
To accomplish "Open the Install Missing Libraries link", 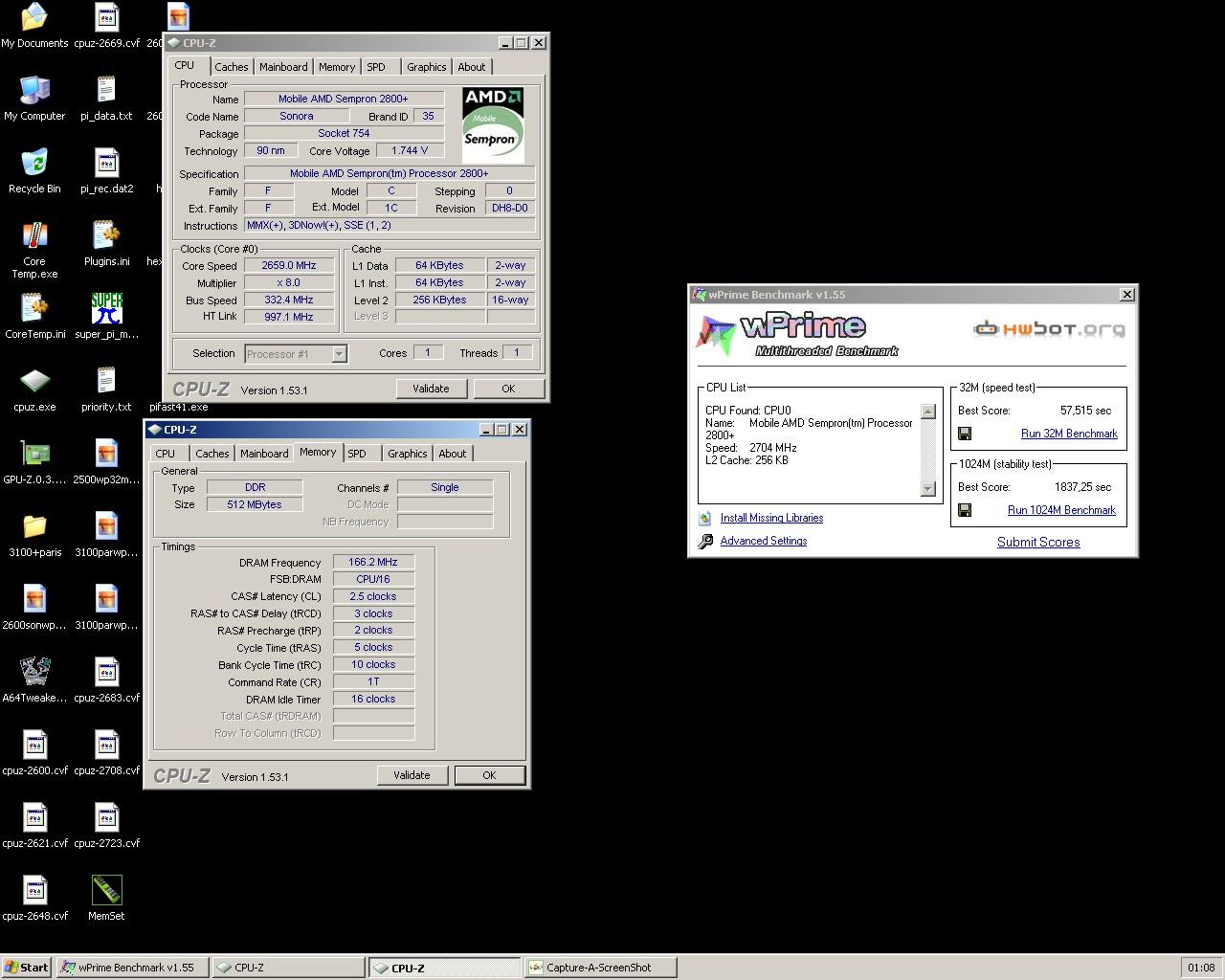I will tap(771, 518).
